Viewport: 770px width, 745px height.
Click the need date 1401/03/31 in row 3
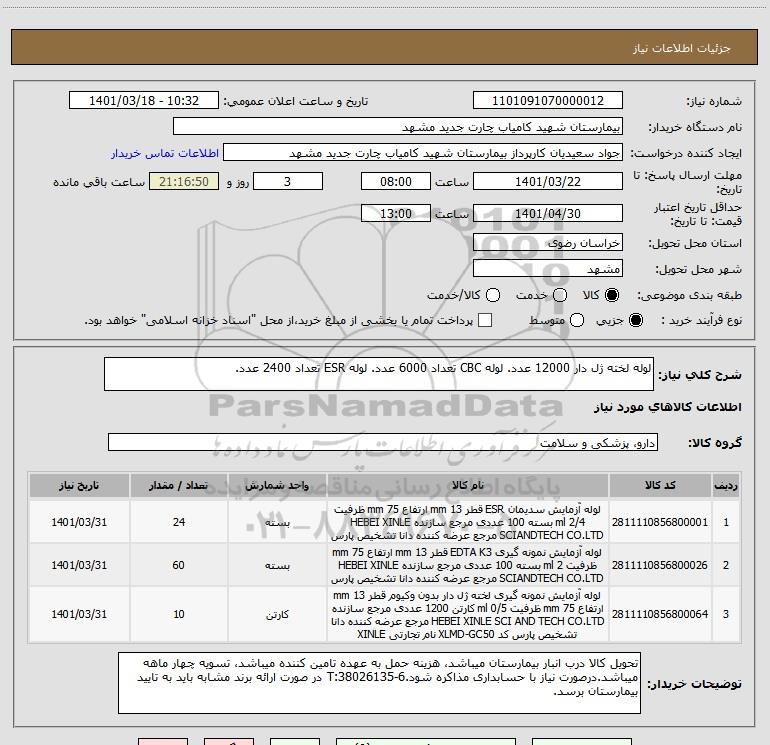tap(79, 614)
